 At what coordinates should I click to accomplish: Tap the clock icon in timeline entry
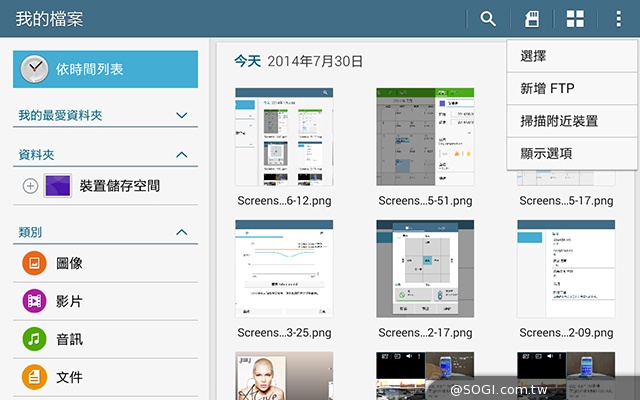[34, 69]
